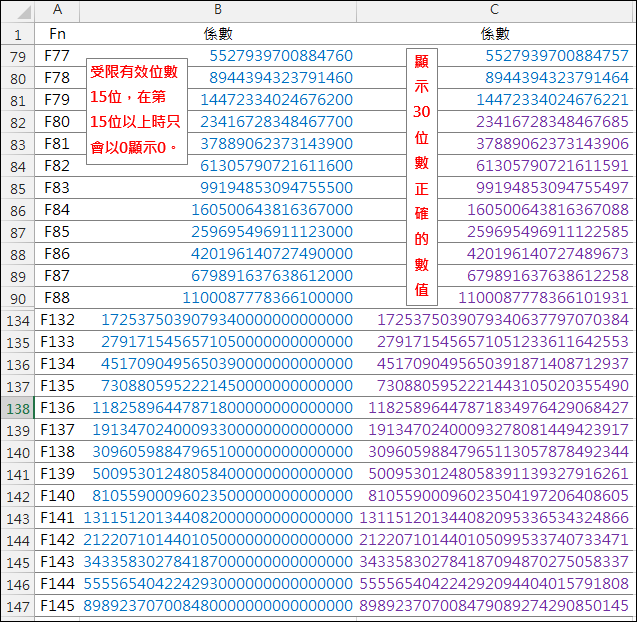Click value 2791715456571050000000000000
The width and height of the screenshot is (637, 622).
click(227, 341)
